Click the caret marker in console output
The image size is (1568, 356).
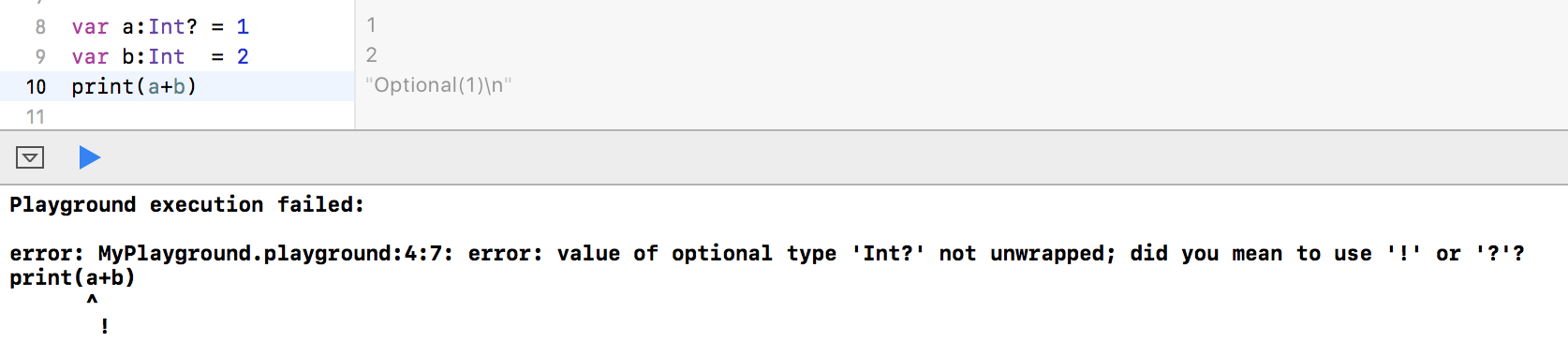[x=92, y=301]
